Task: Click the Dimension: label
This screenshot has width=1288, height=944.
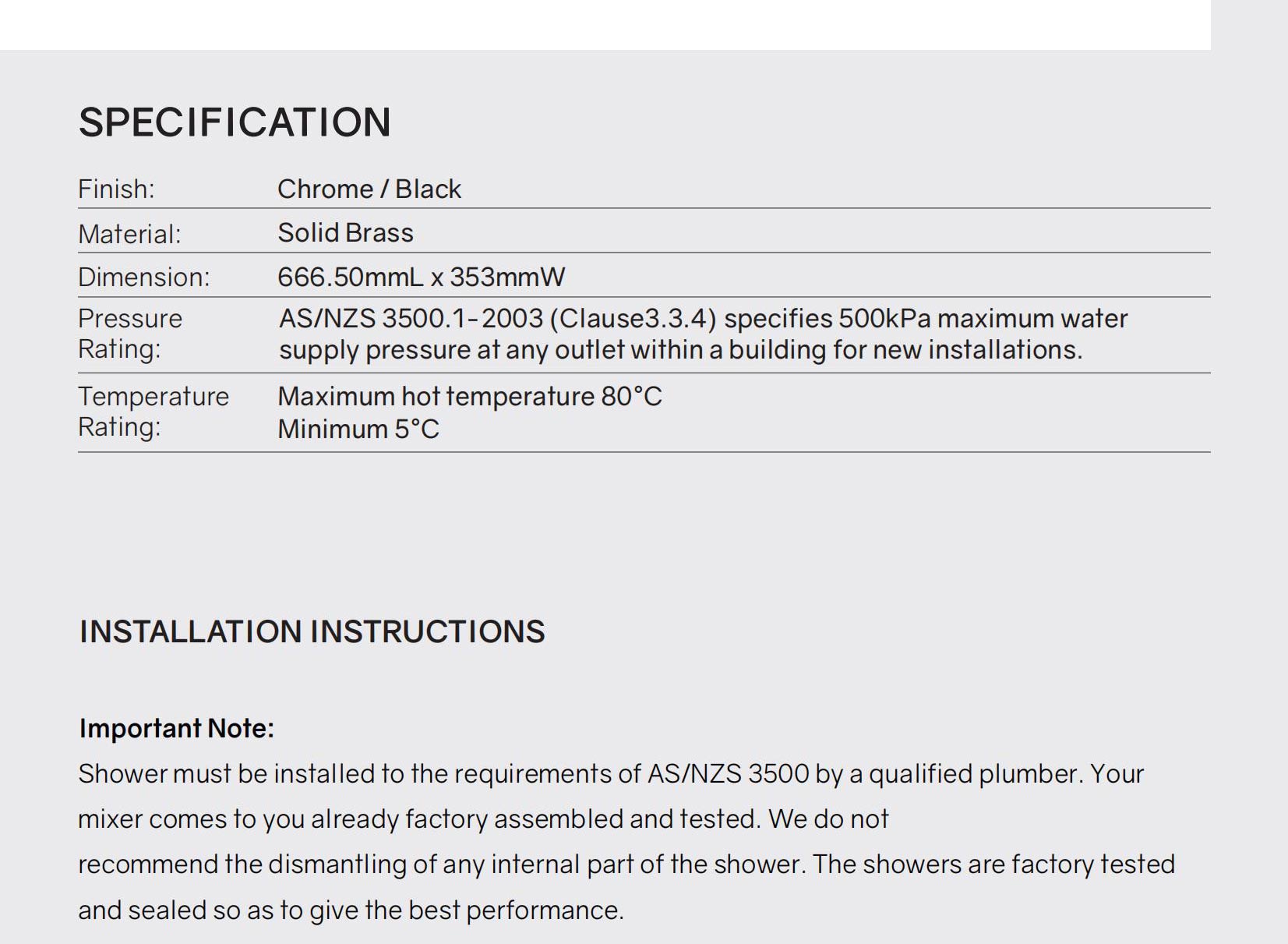Action: [x=143, y=278]
